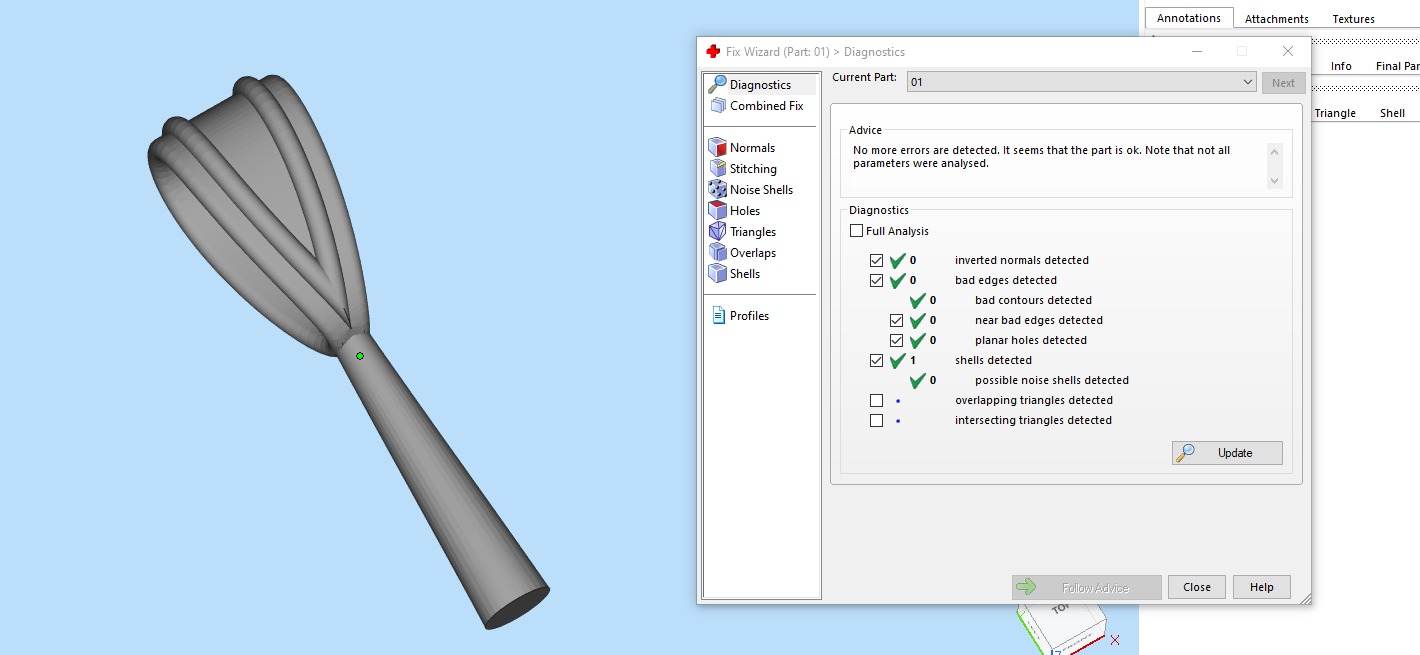This screenshot has width=1420, height=655.
Task: Enable intersecting triangles detected checkbox
Action: click(877, 421)
